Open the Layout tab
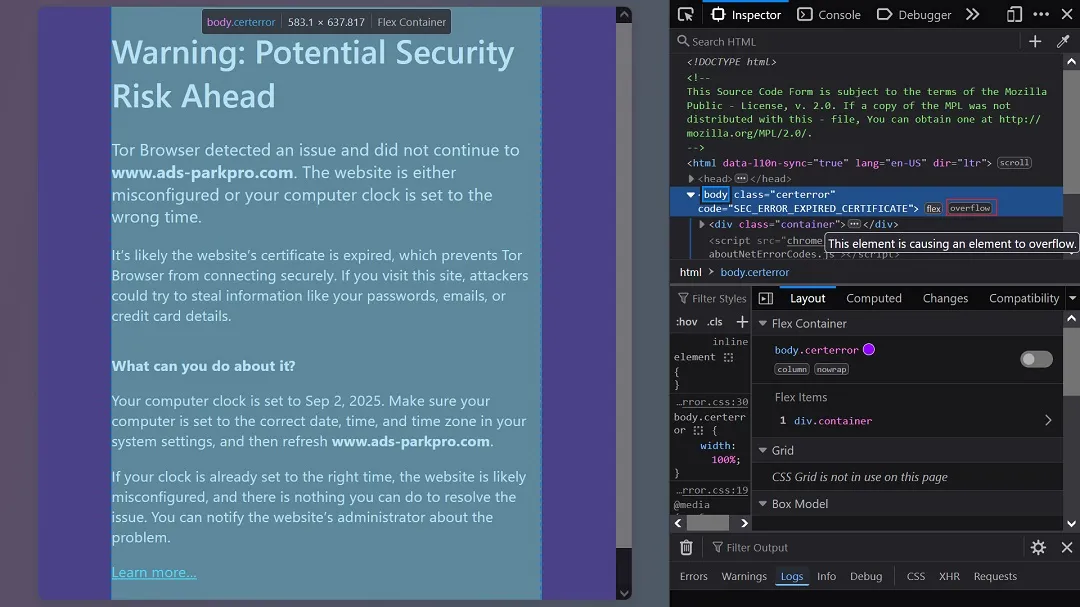Viewport: 1080px width, 607px height. [807, 298]
